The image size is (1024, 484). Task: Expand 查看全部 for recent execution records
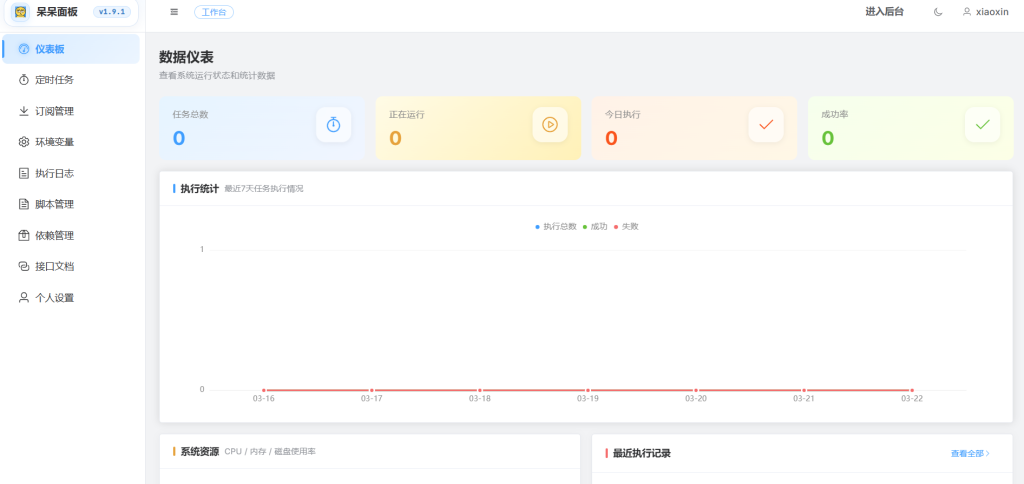pos(969,454)
